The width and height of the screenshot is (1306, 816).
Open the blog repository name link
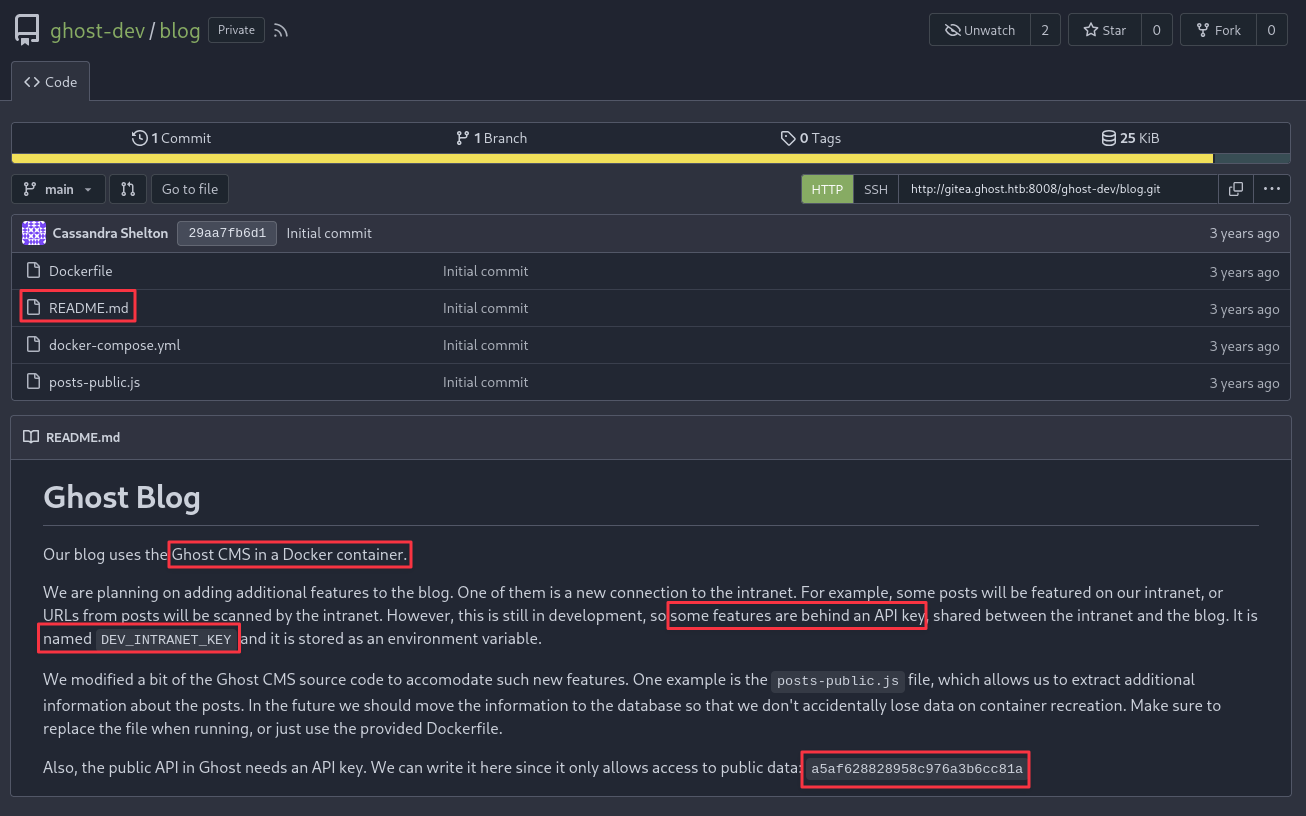tap(180, 30)
